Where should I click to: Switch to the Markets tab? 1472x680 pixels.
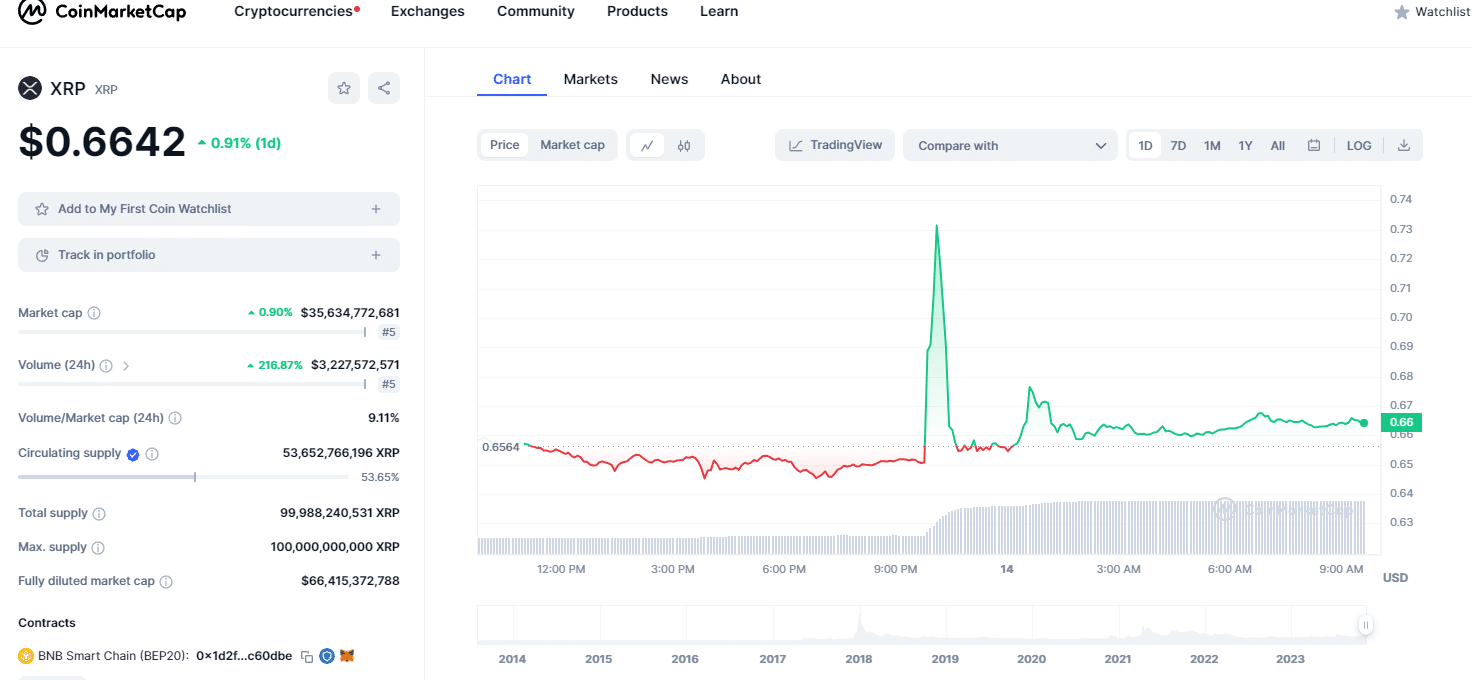[590, 79]
